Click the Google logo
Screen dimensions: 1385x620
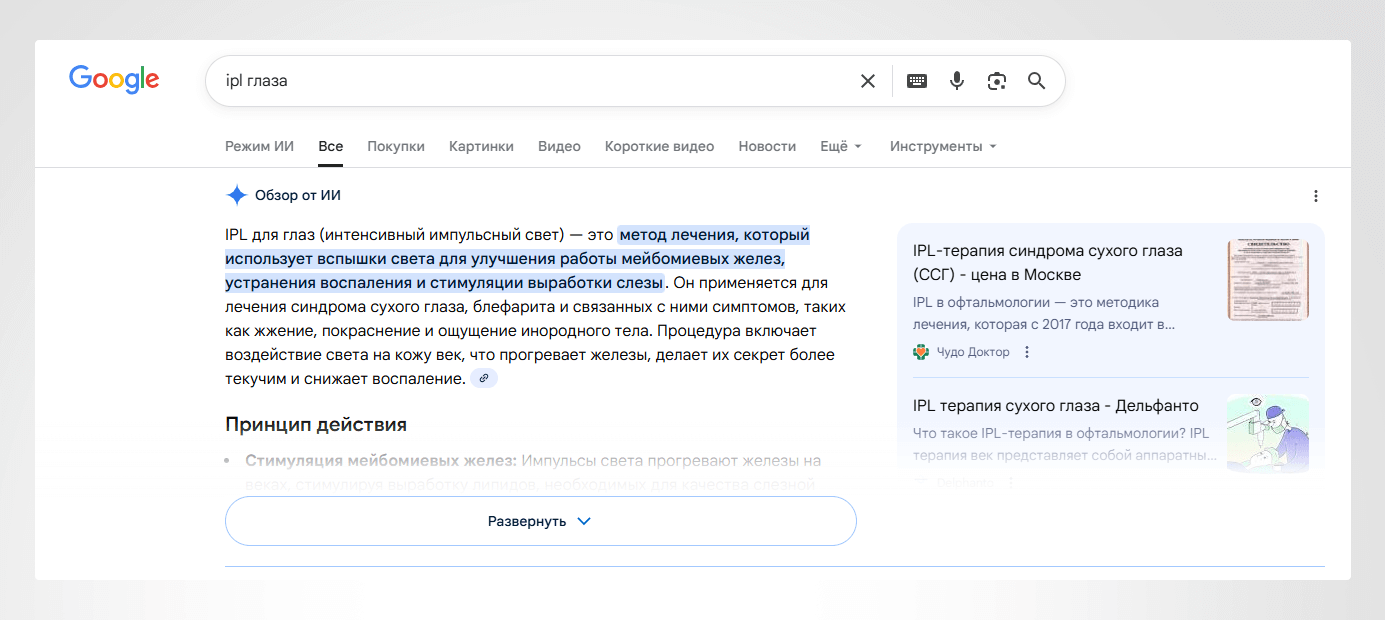pos(113,80)
